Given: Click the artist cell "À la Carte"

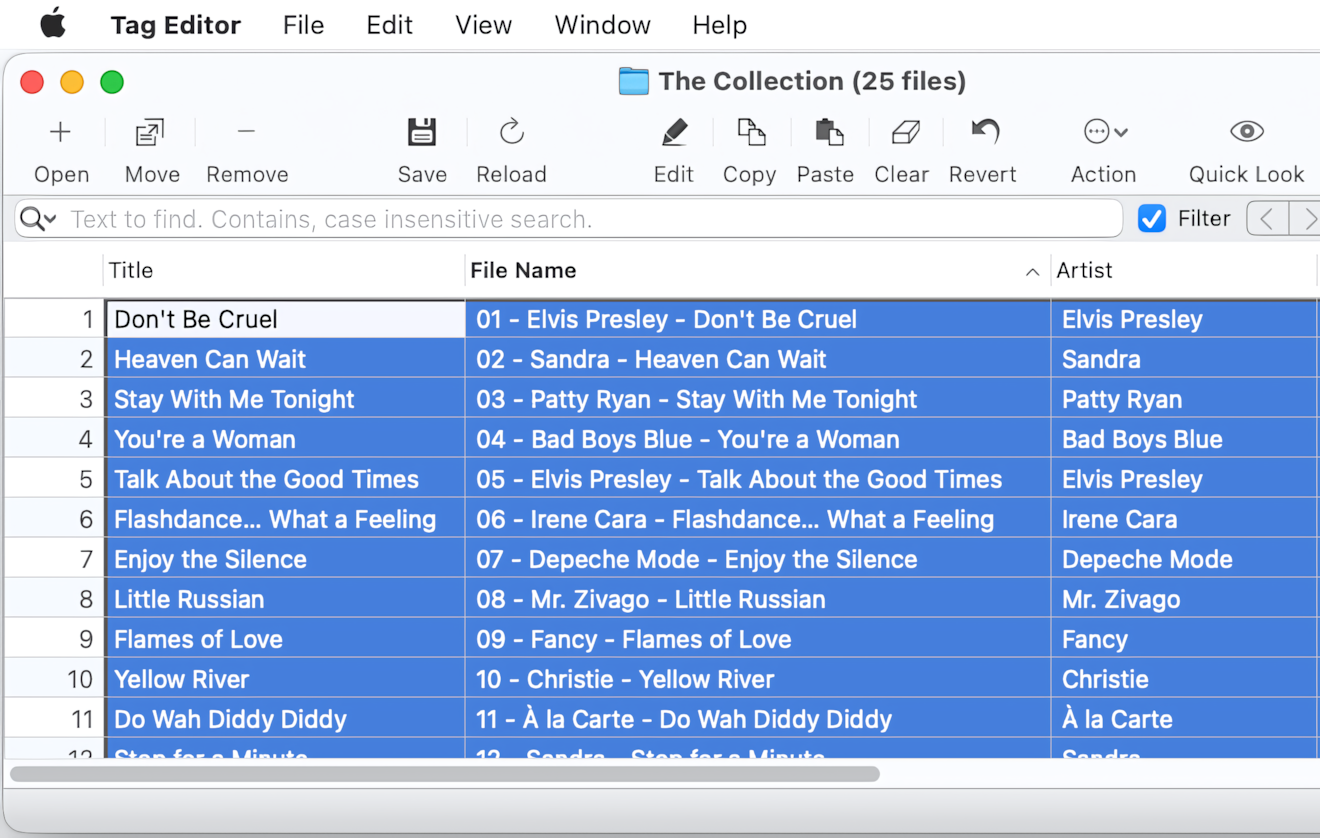Looking at the screenshot, I should tap(1184, 719).
